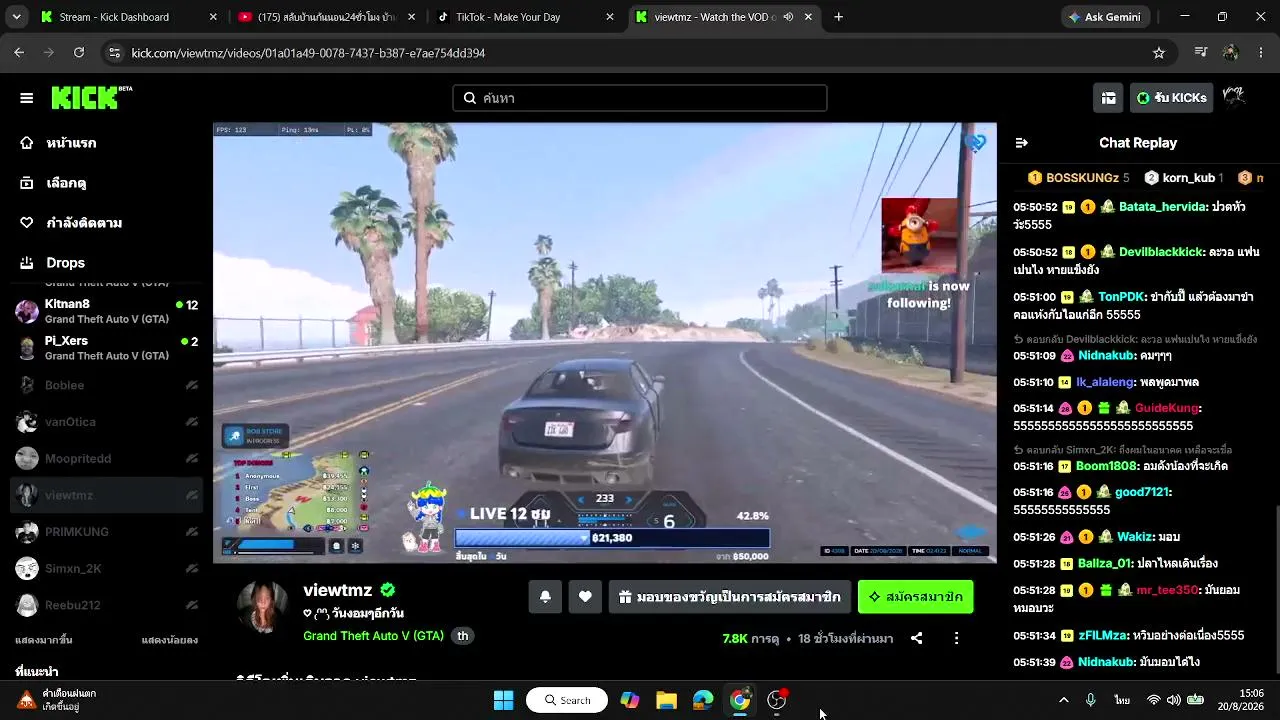Screen dimensions: 1280x720
Task: Open the taskbar volume control
Action: pos(1173,700)
